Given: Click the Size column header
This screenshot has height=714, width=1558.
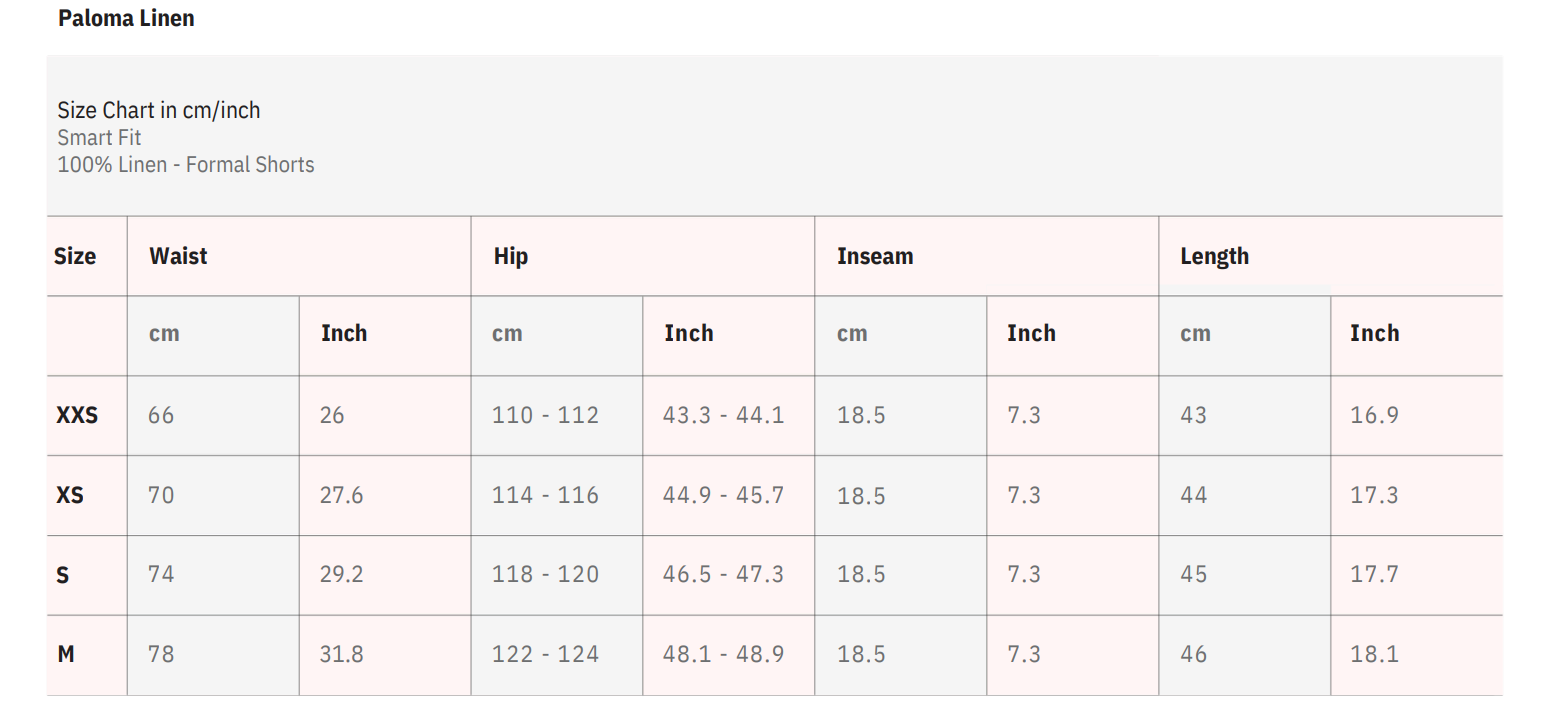Looking at the screenshot, I should (75, 256).
